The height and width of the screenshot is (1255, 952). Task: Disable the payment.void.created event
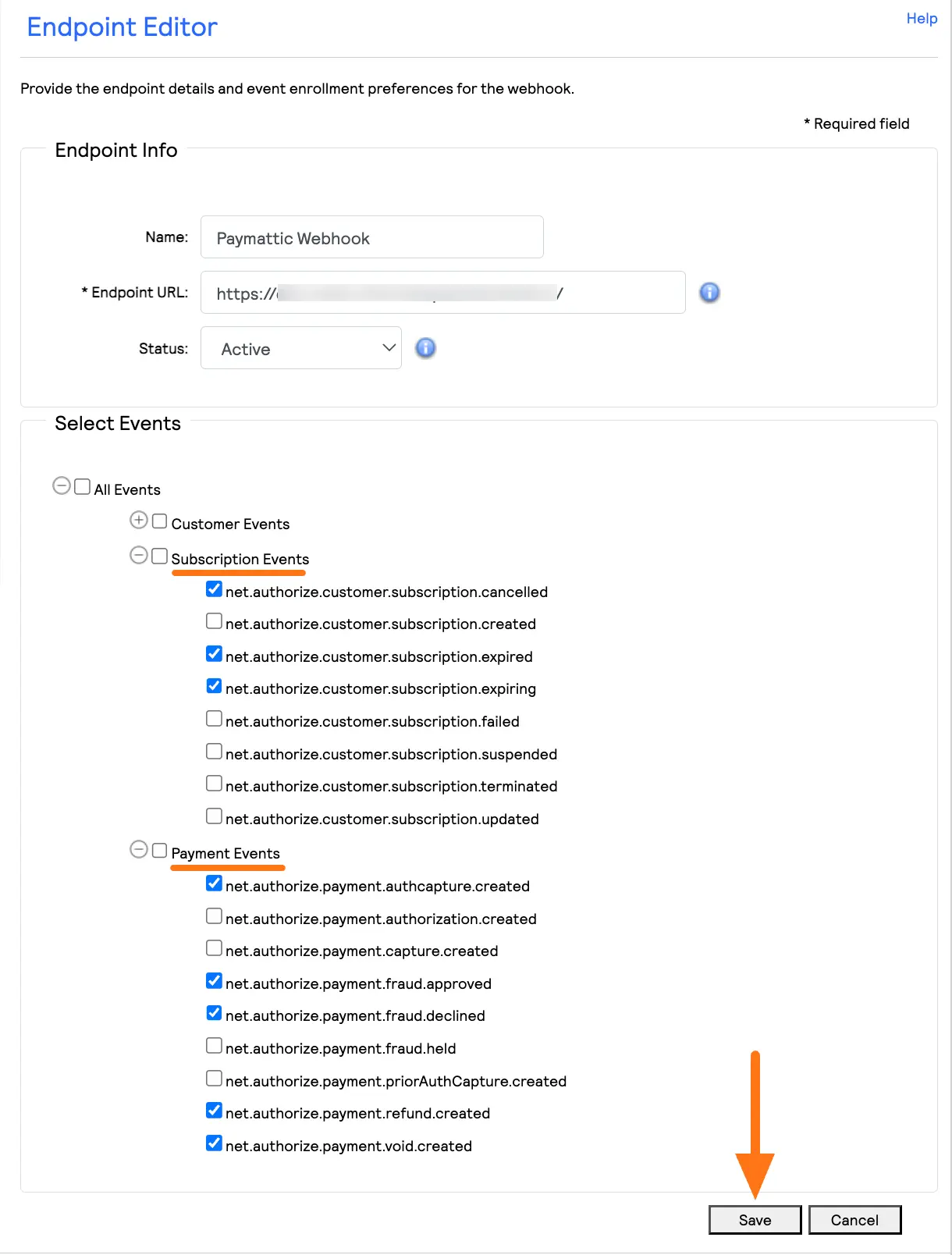click(214, 1143)
